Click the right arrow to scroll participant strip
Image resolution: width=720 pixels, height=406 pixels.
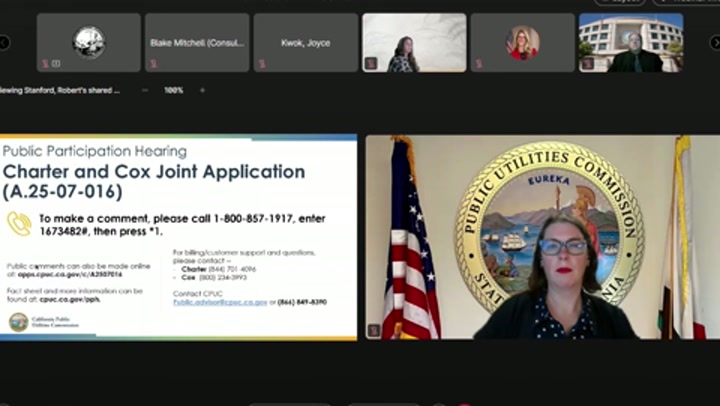coord(714,42)
